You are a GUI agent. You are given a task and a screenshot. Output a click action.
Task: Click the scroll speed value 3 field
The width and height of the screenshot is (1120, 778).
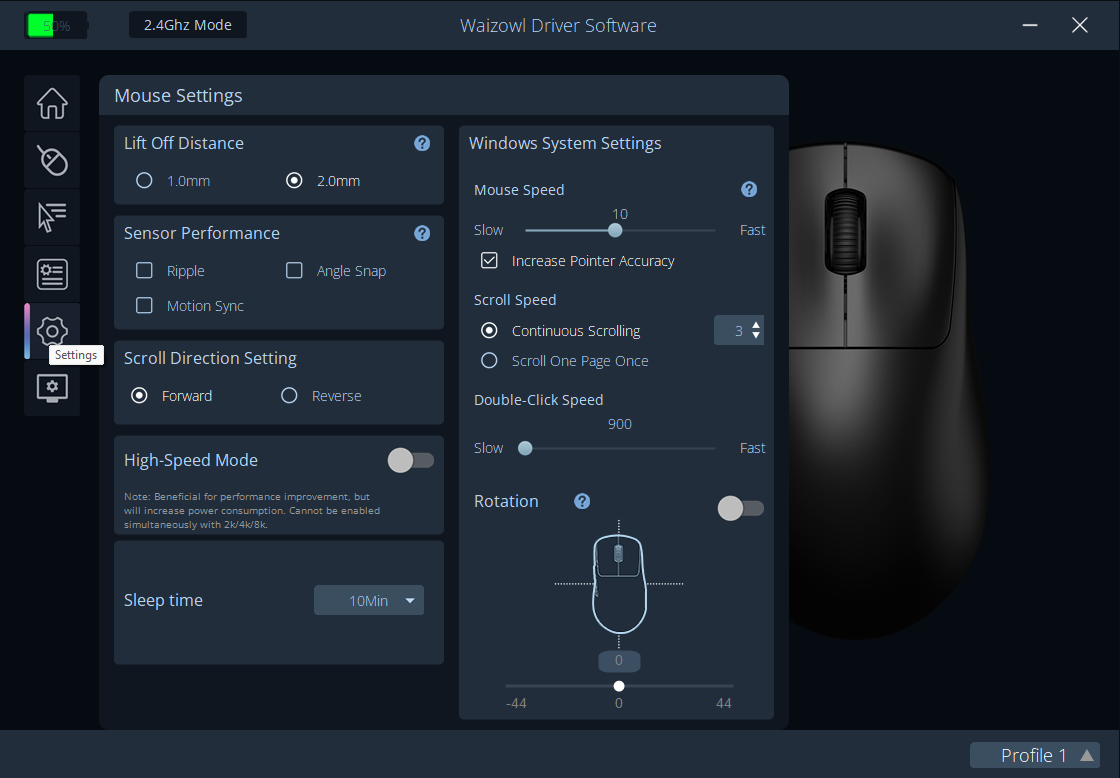tap(739, 331)
